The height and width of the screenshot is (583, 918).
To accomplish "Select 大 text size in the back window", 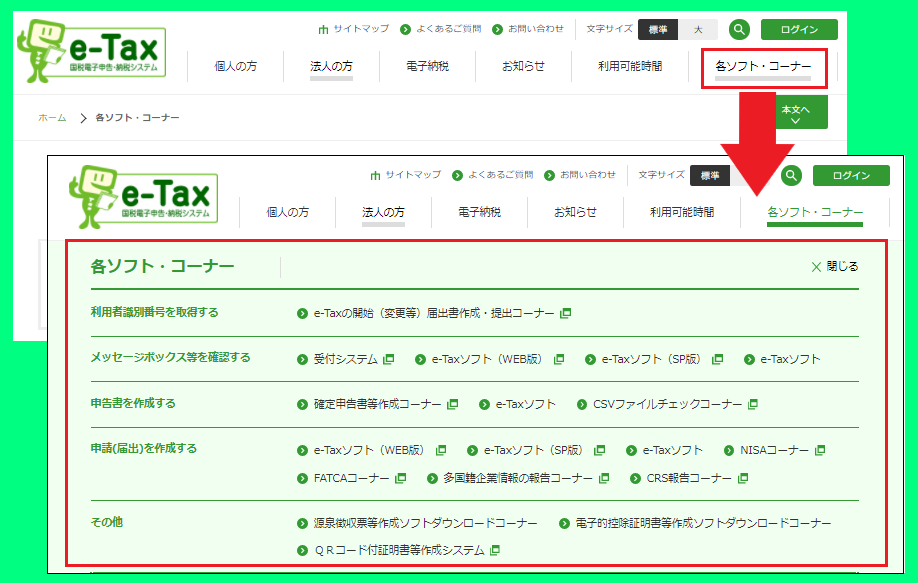I will pyautogui.click(x=698, y=29).
